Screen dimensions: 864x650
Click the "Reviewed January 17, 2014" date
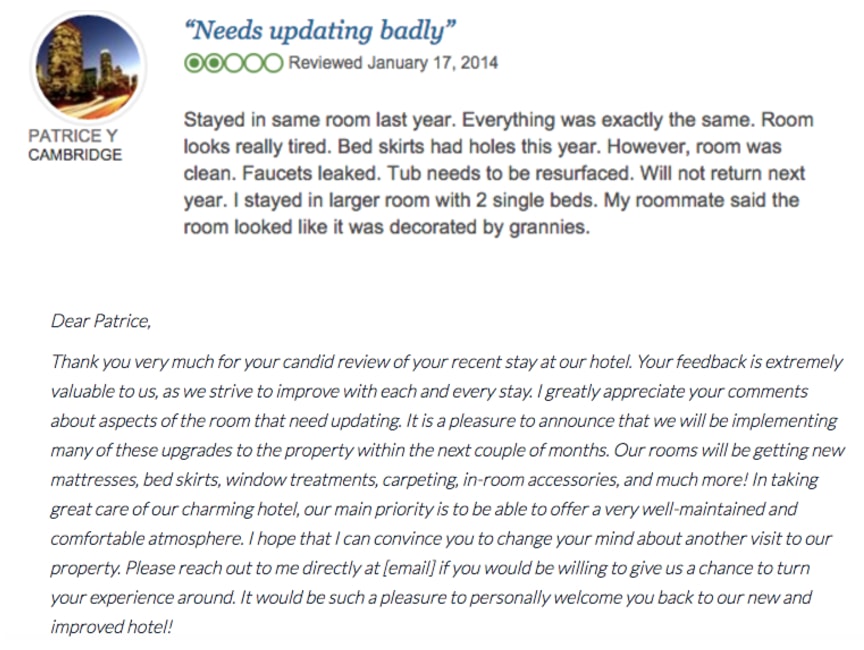393,64
